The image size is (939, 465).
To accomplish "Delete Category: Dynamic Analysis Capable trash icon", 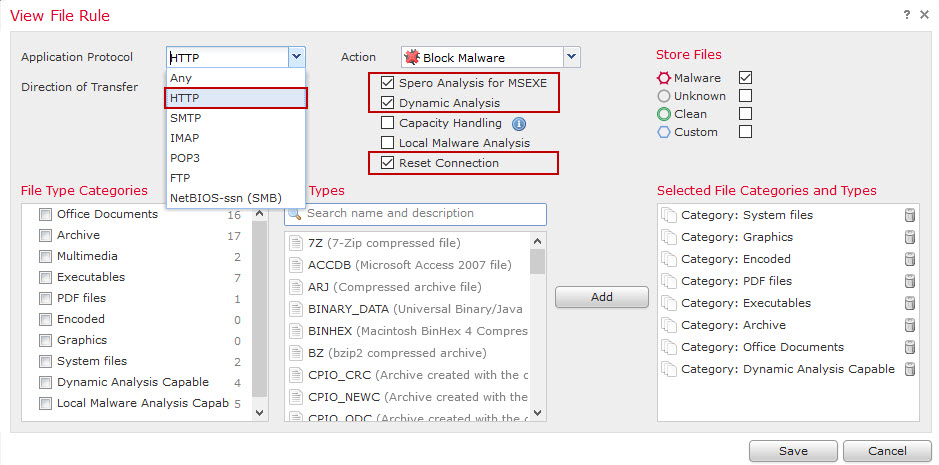I will tap(910, 369).
